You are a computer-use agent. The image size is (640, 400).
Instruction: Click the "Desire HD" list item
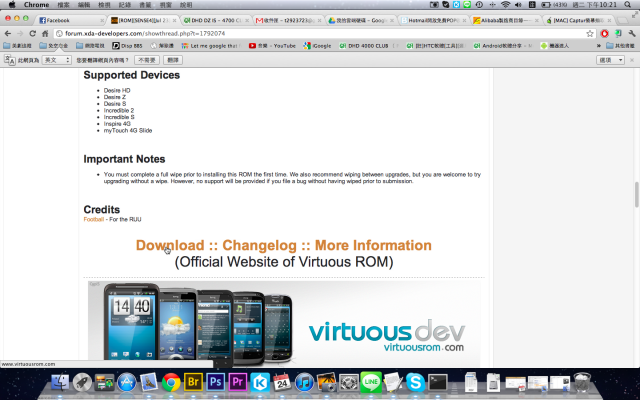[x=117, y=90]
